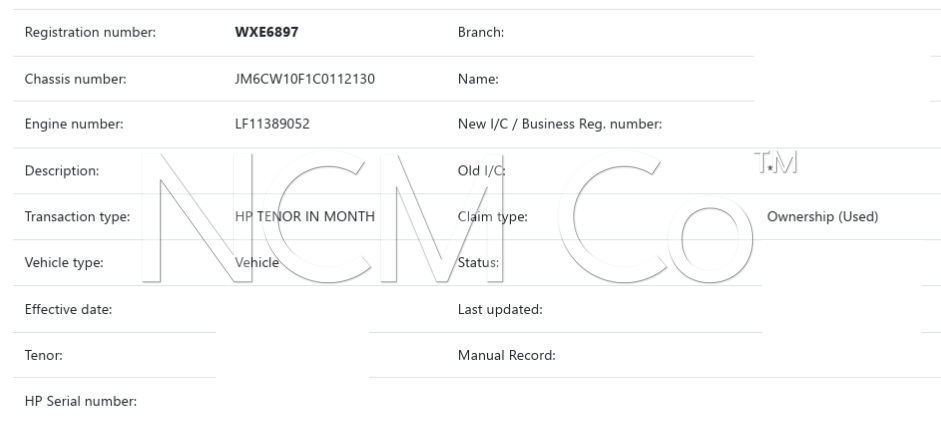Select the "Transaction type:" label
Image resolution: width=941 pixels, height=435 pixels.
pyautogui.click(x=78, y=217)
